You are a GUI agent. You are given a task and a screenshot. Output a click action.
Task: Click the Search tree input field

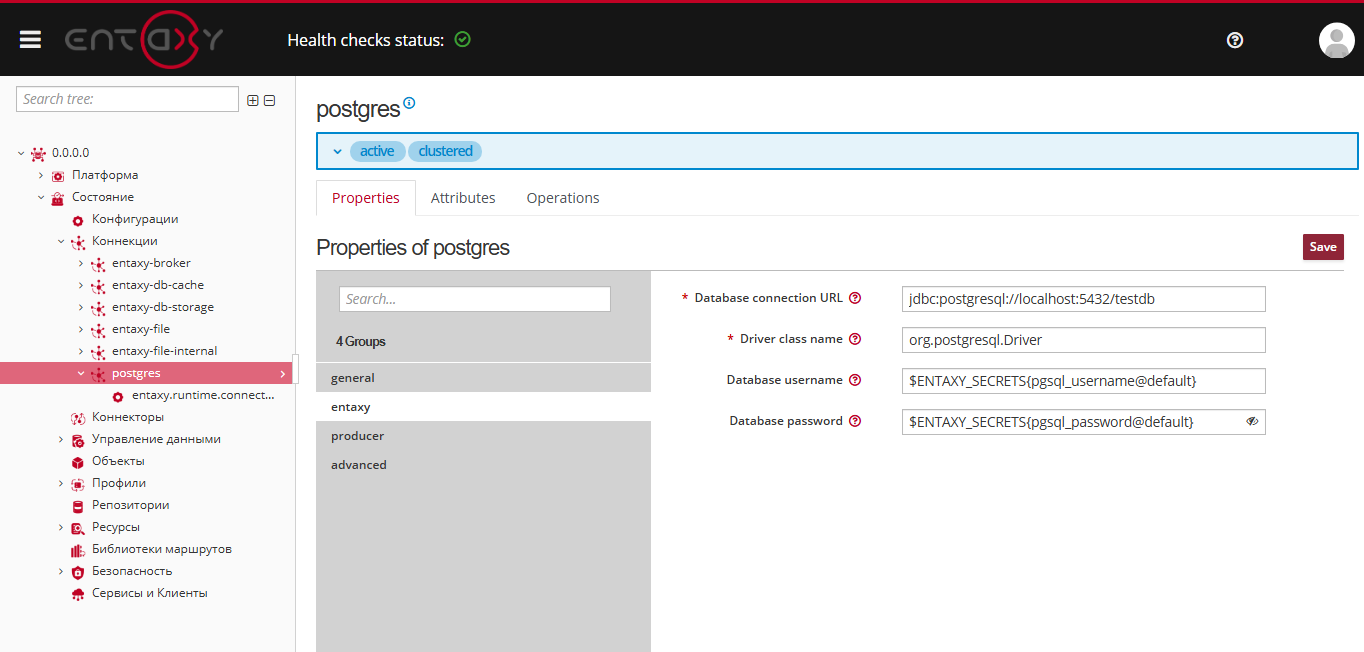click(x=127, y=99)
